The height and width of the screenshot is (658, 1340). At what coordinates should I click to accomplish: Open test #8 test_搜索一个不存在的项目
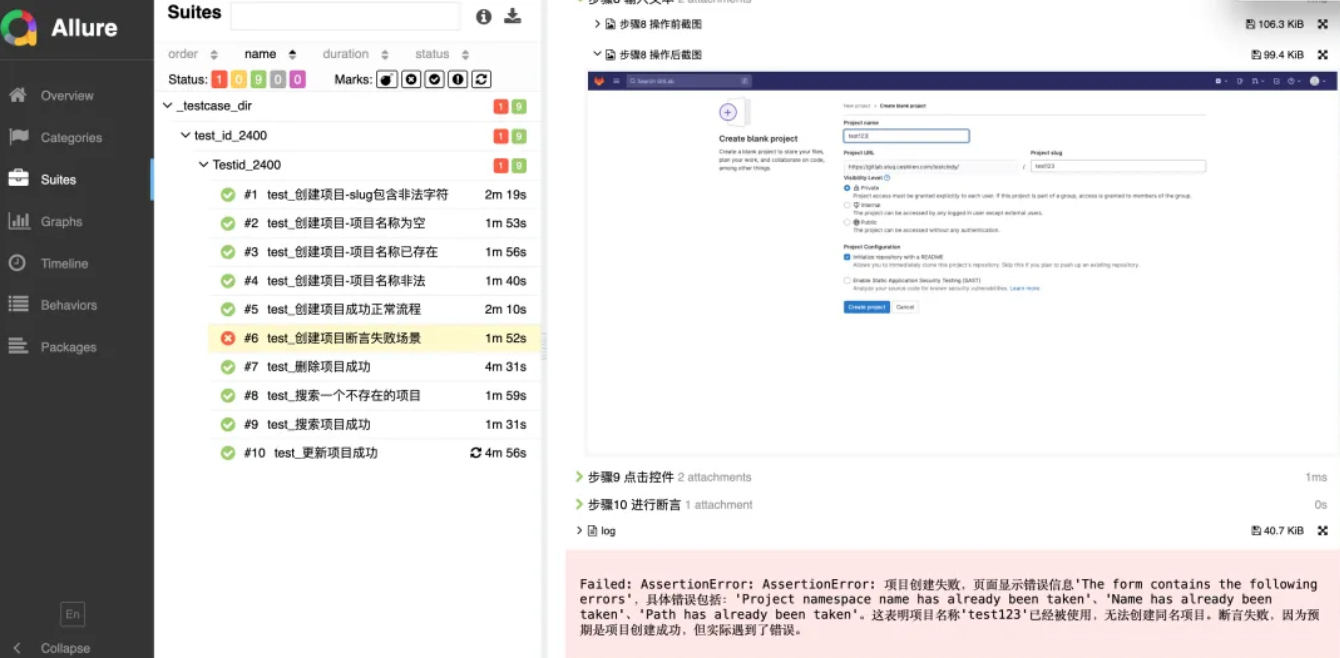click(x=374, y=396)
